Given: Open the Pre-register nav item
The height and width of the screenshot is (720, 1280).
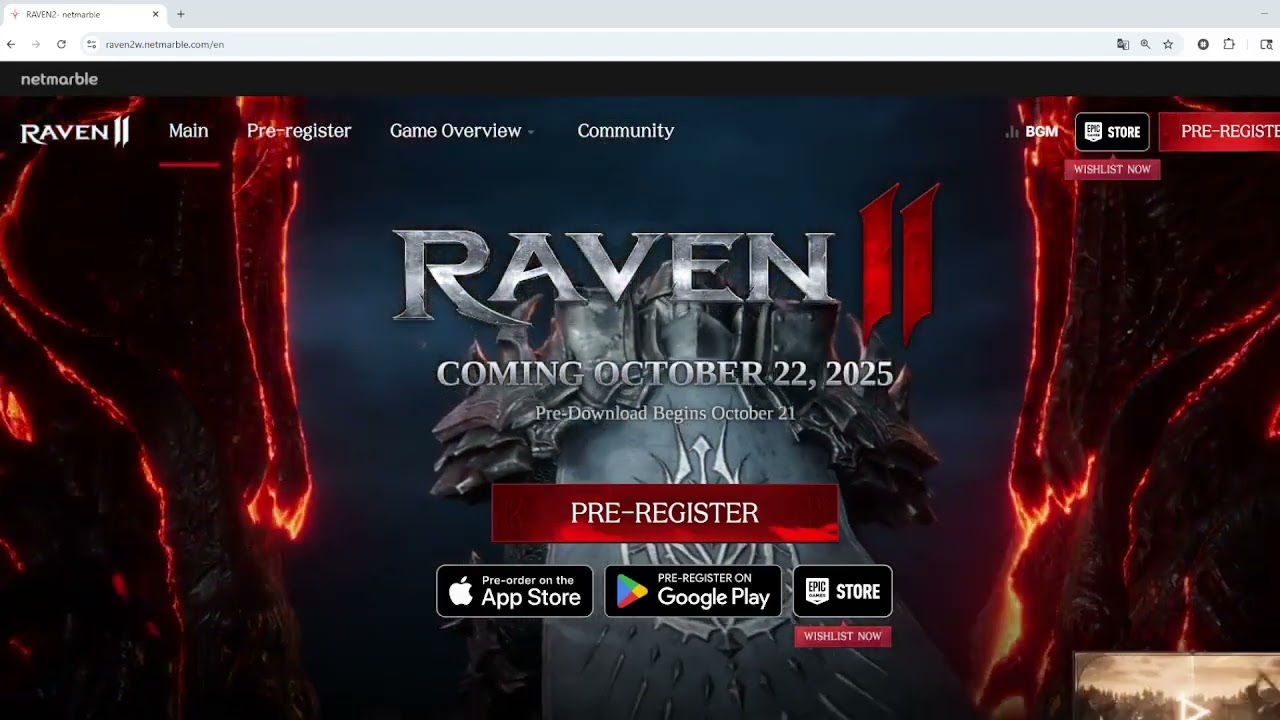Looking at the screenshot, I should click(299, 131).
